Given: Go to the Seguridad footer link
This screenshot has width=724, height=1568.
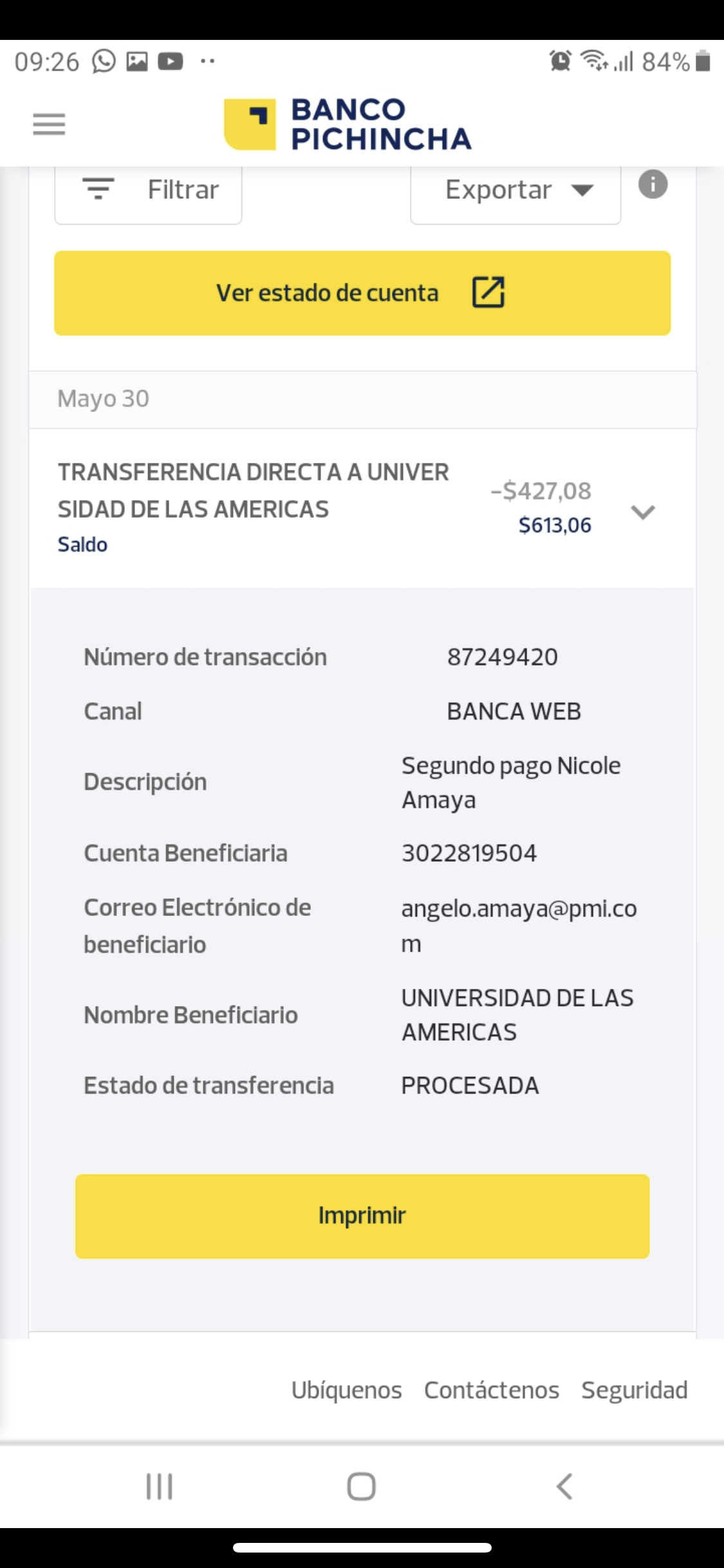Looking at the screenshot, I should pos(634,1390).
